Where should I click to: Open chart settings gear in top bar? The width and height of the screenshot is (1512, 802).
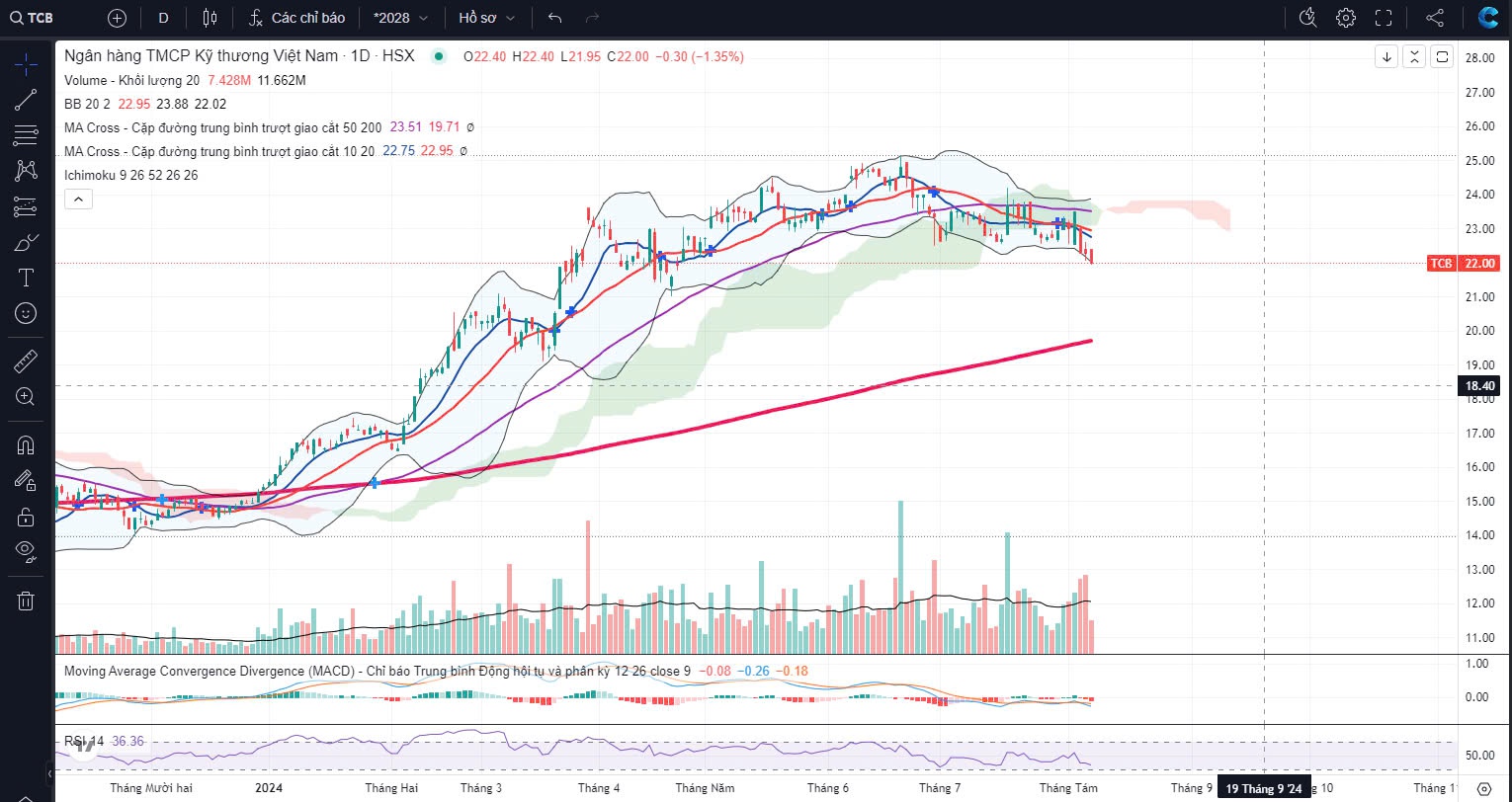pos(1345,18)
